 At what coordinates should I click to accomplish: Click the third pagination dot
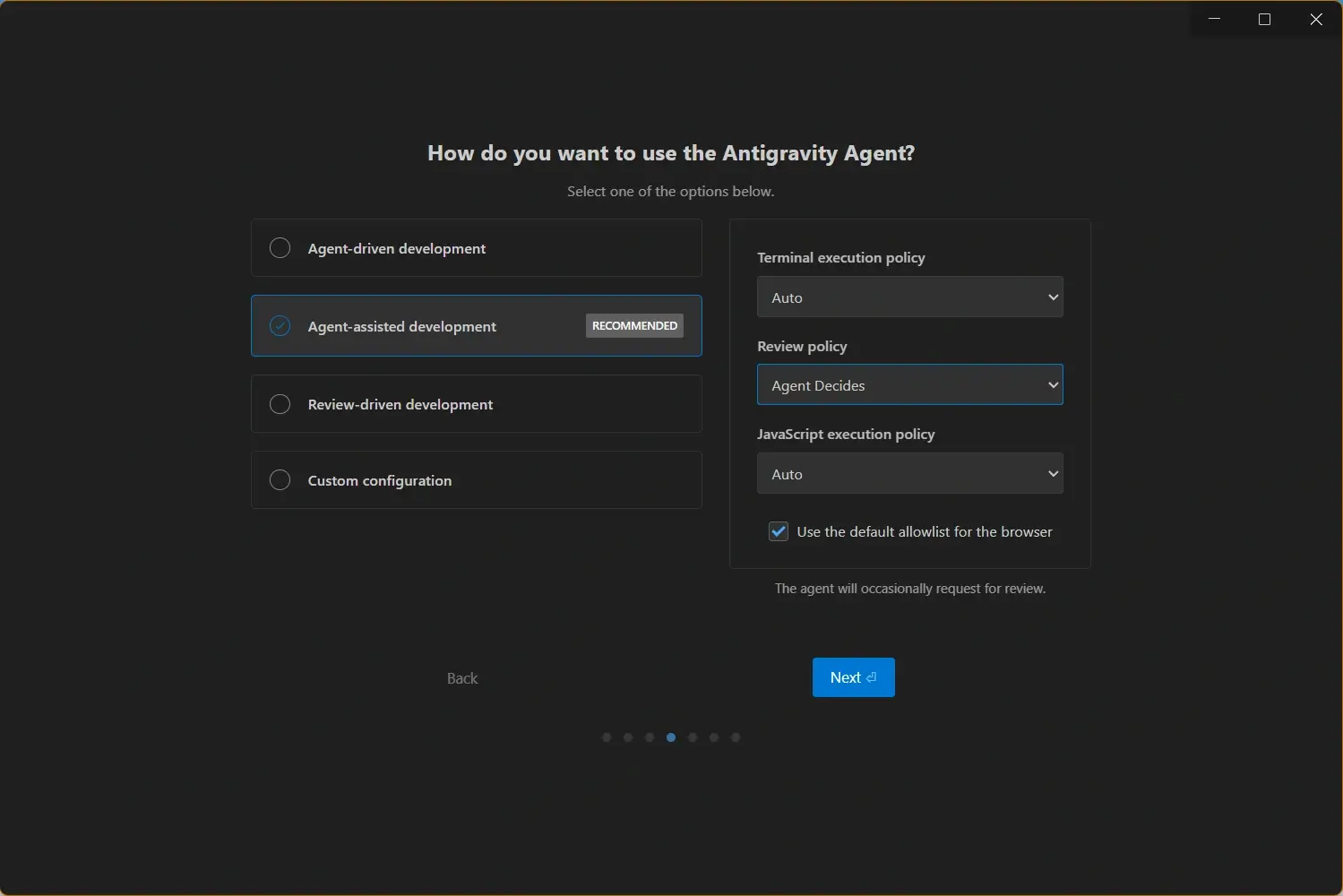coord(650,737)
